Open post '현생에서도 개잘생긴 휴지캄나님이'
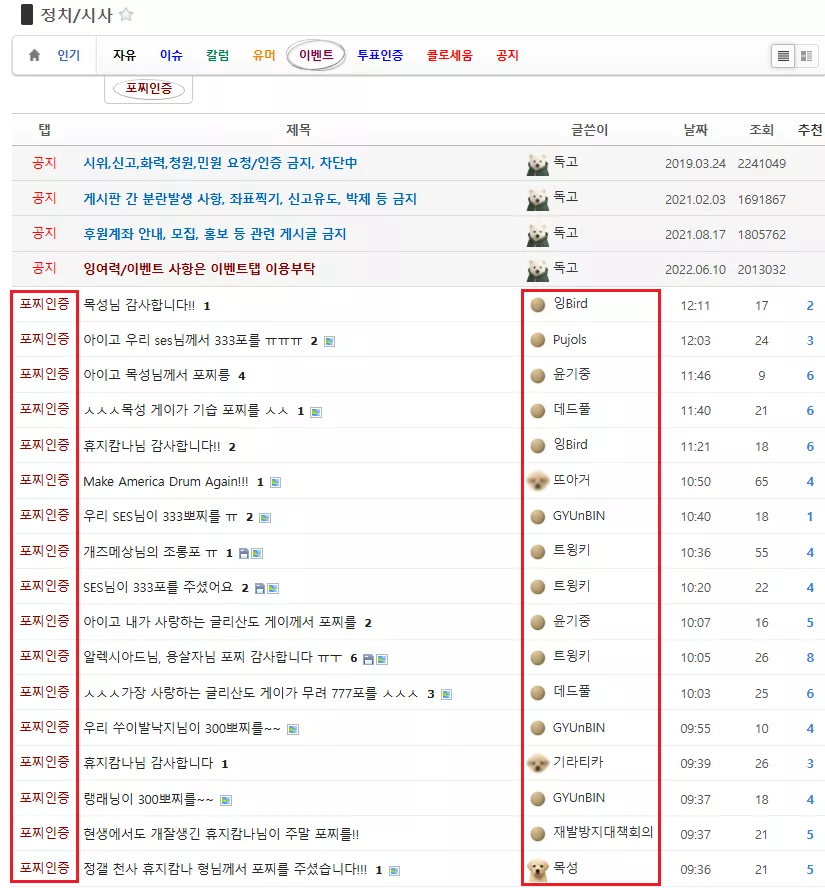The image size is (825, 888). (221, 834)
